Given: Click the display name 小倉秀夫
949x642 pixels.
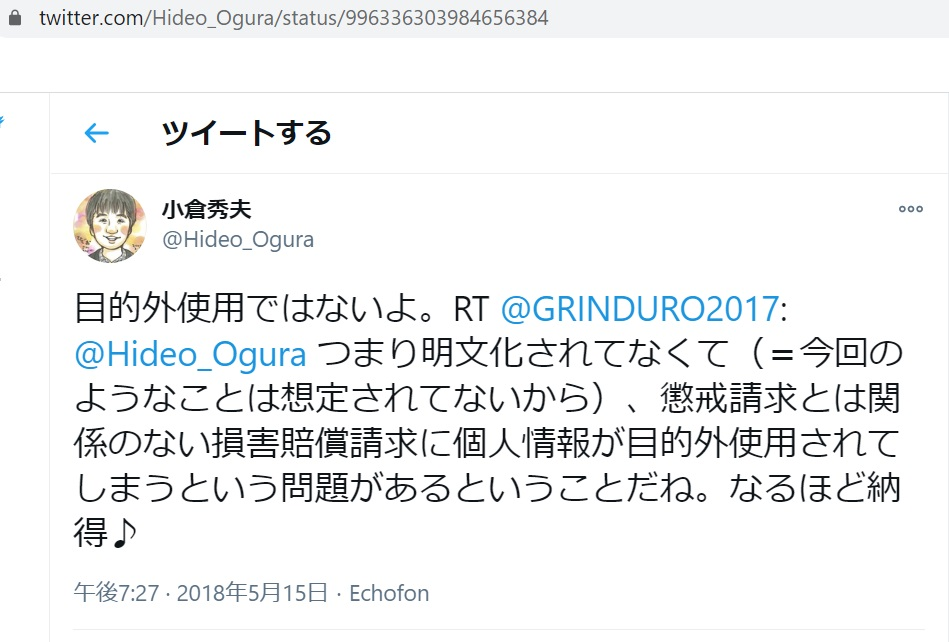Looking at the screenshot, I should 206,209.
